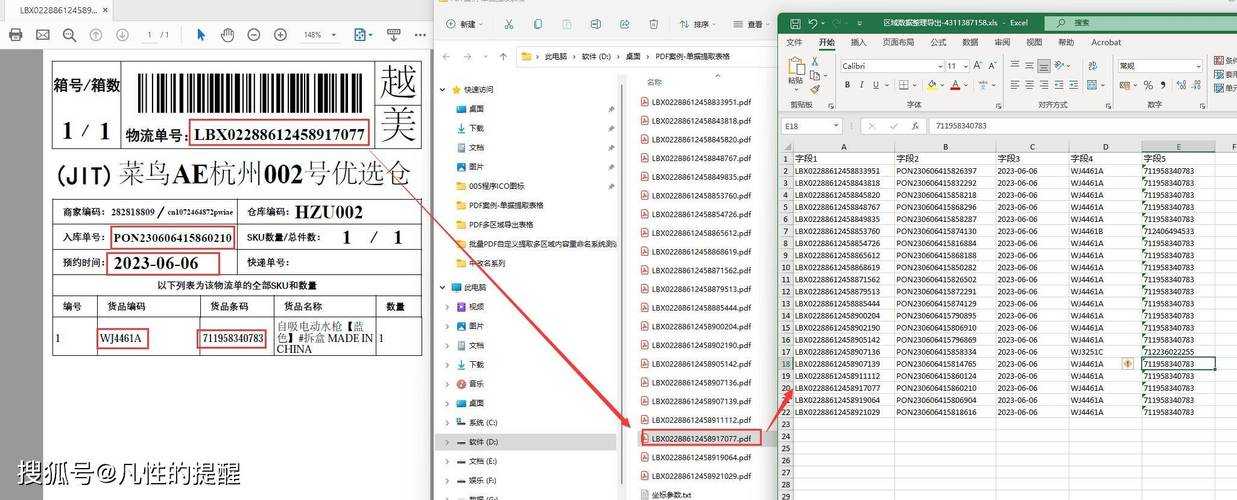Viewport: 1237px width, 500px height.
Task: Click Excel percent style button
Action: pos(1148,86)
